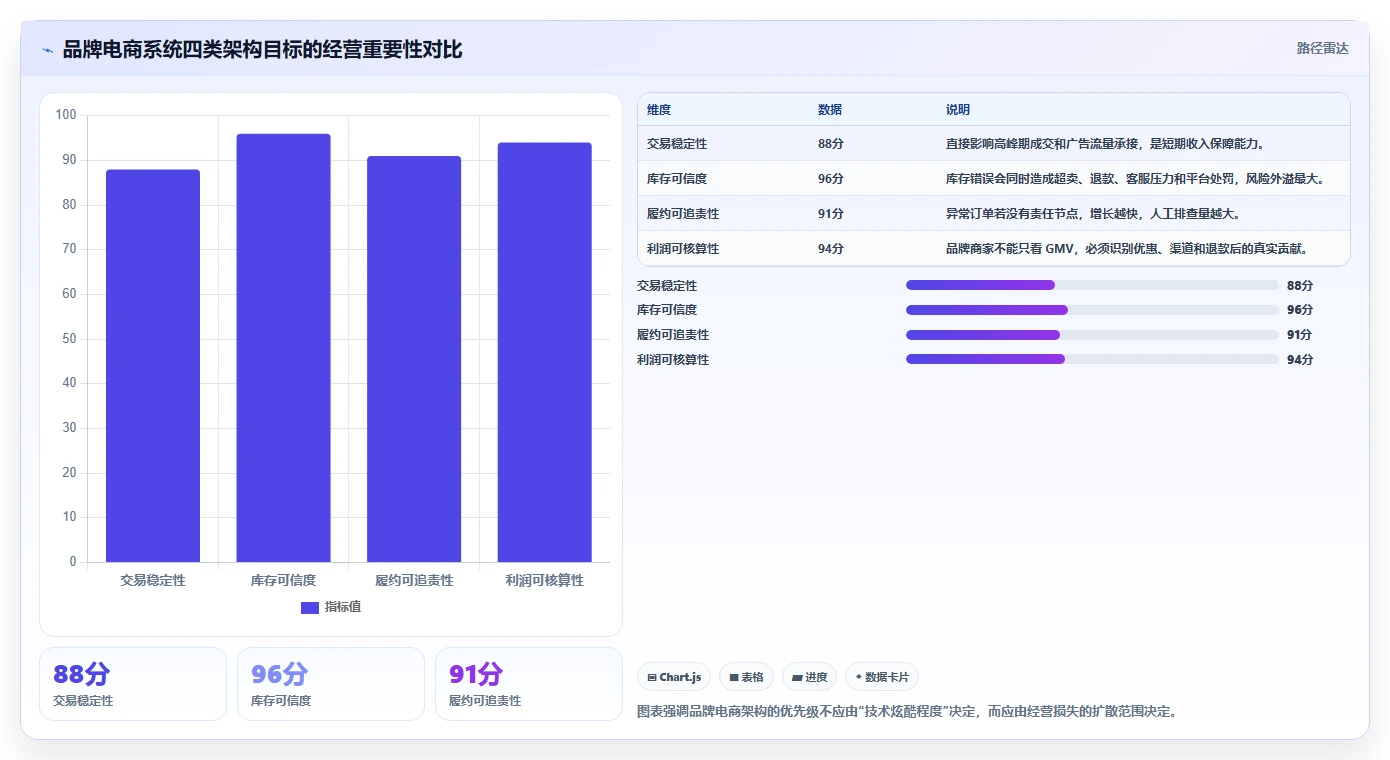
Task: Click the lightning icon beside the dashboard title
Action: [x=47, y=50]
